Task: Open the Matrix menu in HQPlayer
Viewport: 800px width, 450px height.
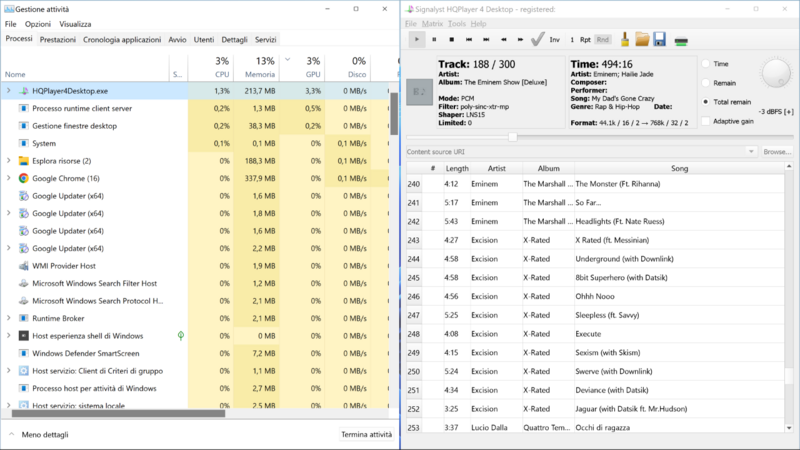Action: 432,23
